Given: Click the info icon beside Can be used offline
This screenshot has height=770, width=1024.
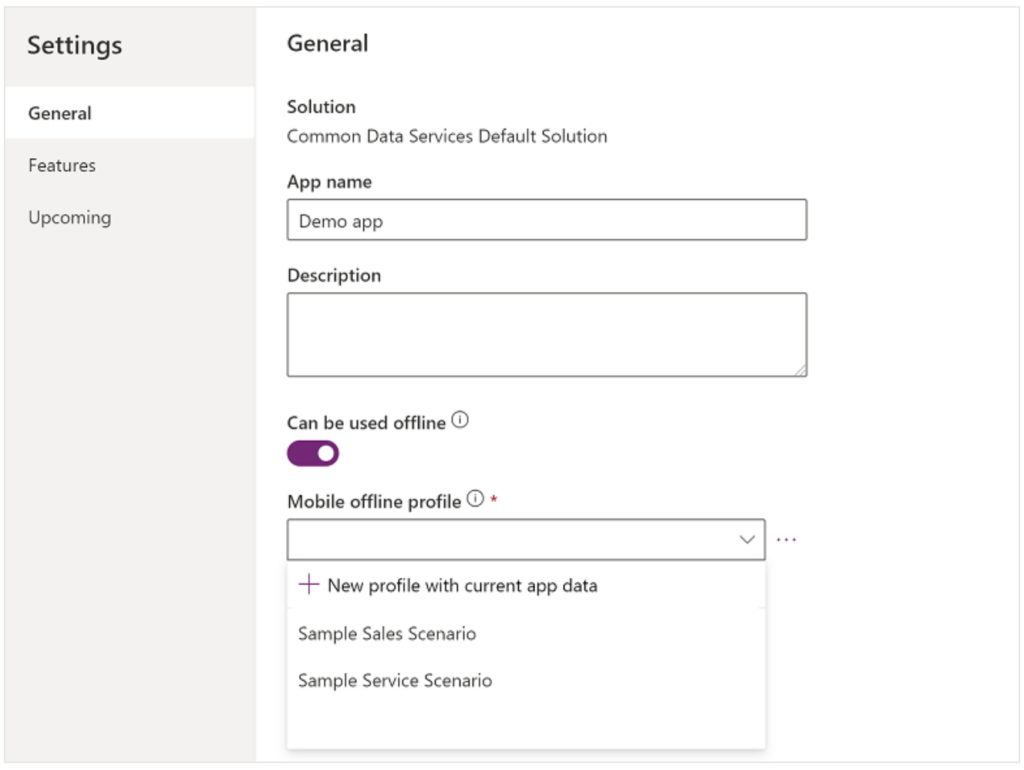Looking at the screenshot, I should (460, 421).
